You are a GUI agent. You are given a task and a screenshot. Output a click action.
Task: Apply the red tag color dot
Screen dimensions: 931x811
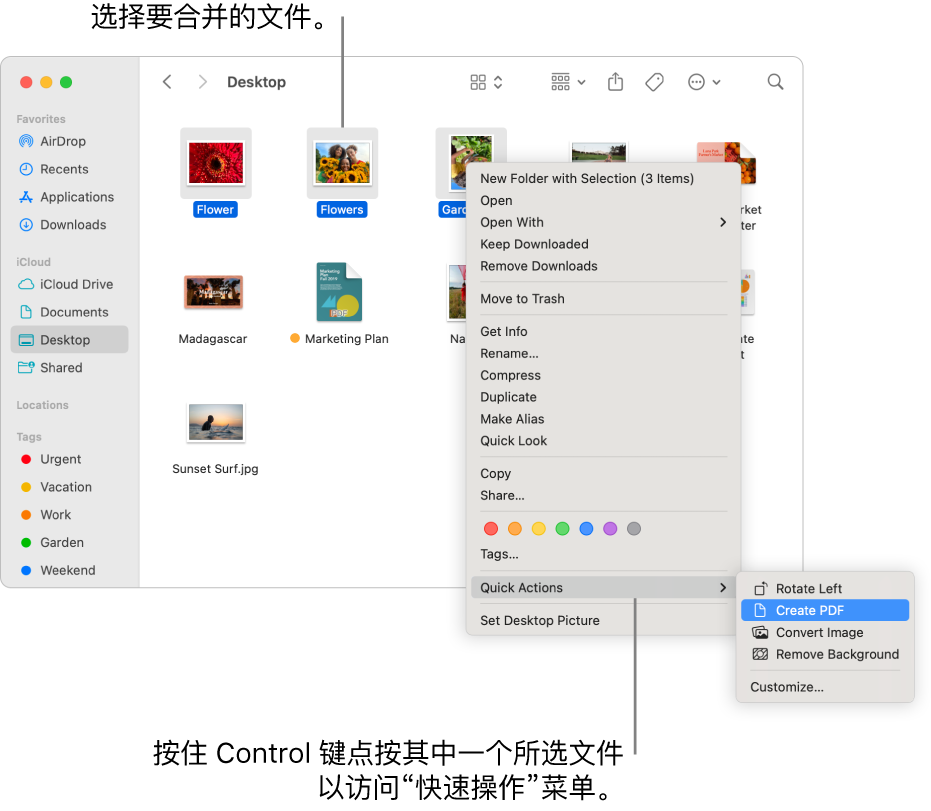coord(491,529)
